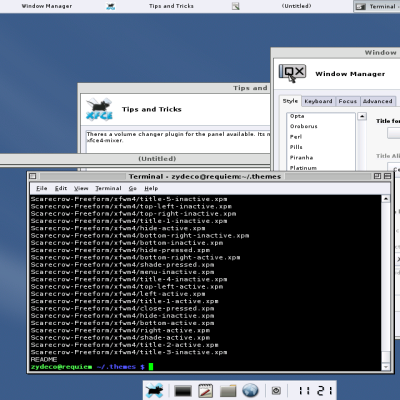This screenshot has height=400, width=400.
Task: Select the Platinum theme in the list
Action: pos(321,168)
